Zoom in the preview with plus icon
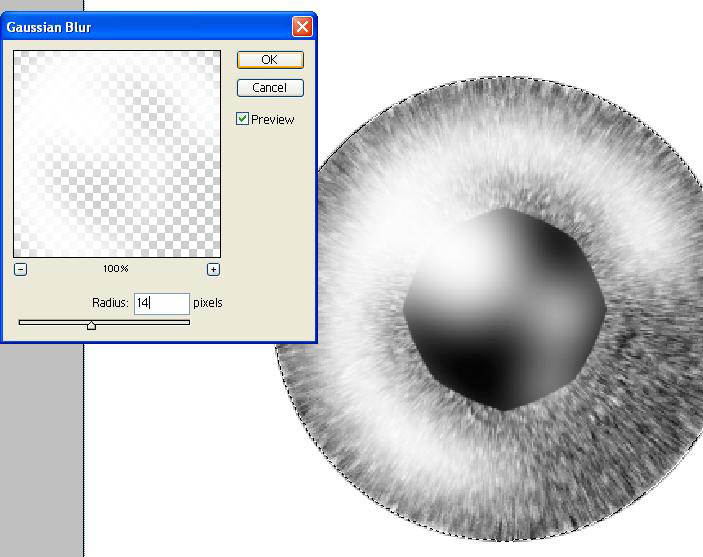703x557 pixels. (213, 269)
